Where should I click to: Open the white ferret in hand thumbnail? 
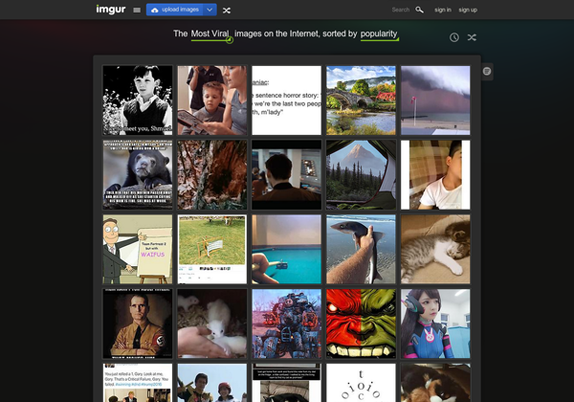pyautogui.click(x=212, y=324)
